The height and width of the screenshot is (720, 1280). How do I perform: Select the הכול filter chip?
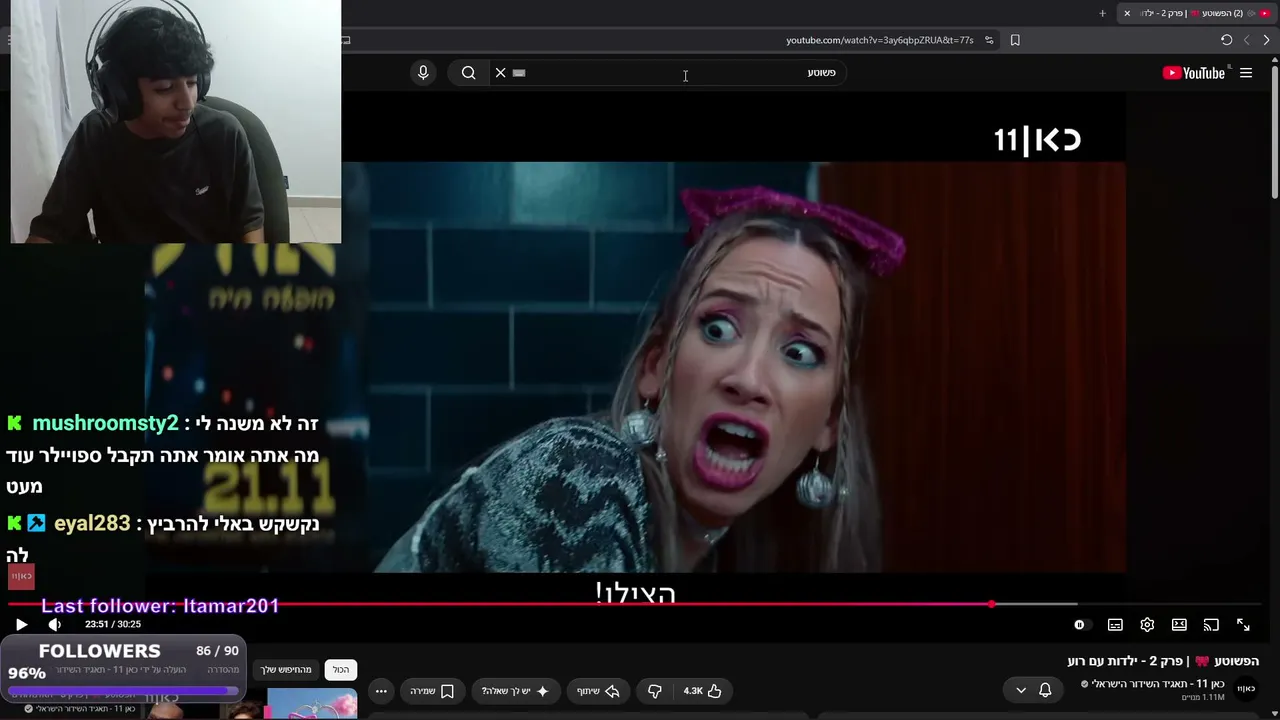pos(341,669)
